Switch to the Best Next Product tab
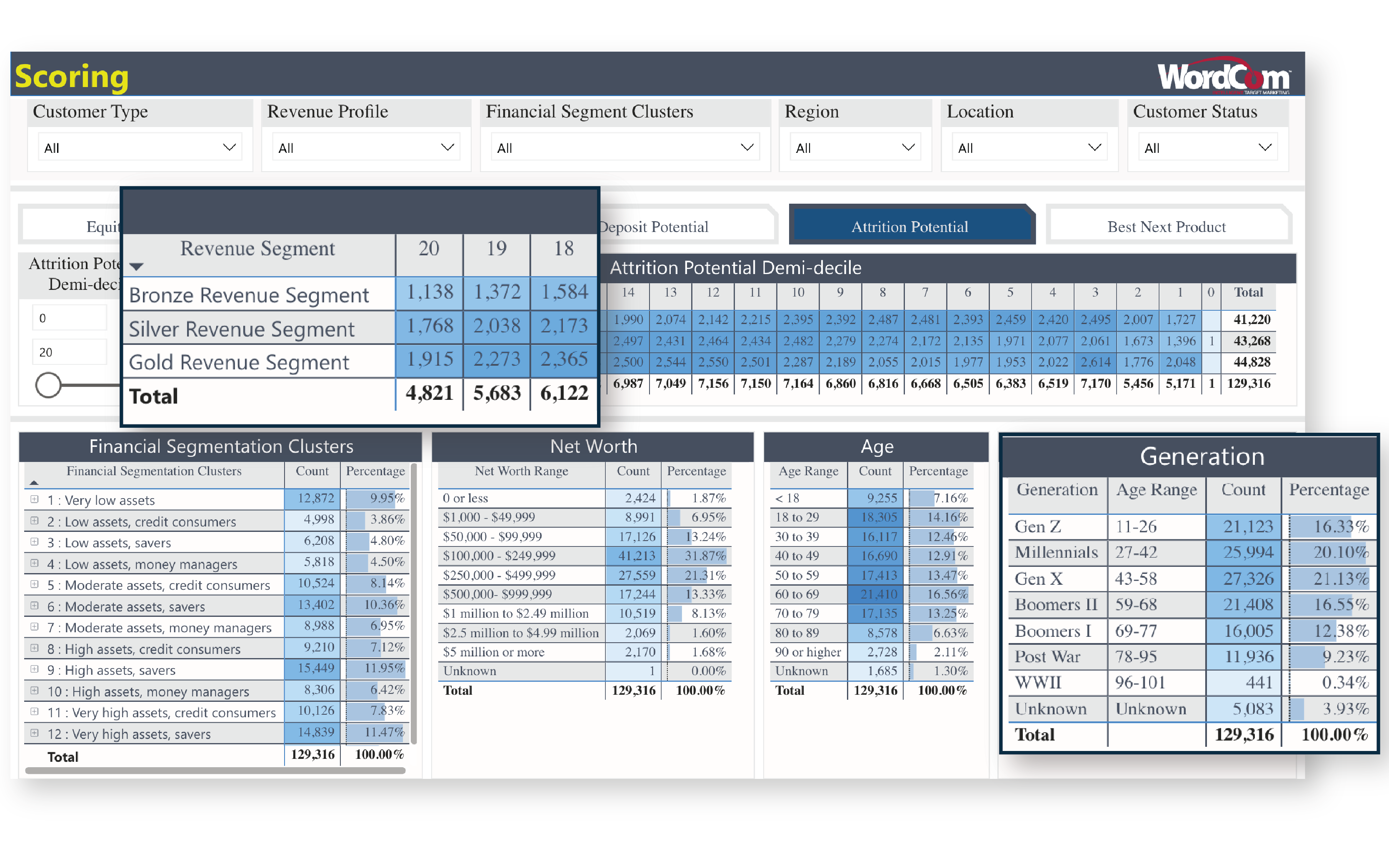This screenshot has height=868, width=1389. [1166, 227]
